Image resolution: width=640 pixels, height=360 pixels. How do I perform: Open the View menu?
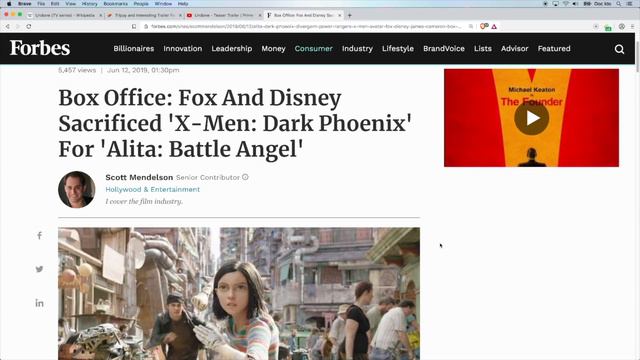[x=71, y=4]
